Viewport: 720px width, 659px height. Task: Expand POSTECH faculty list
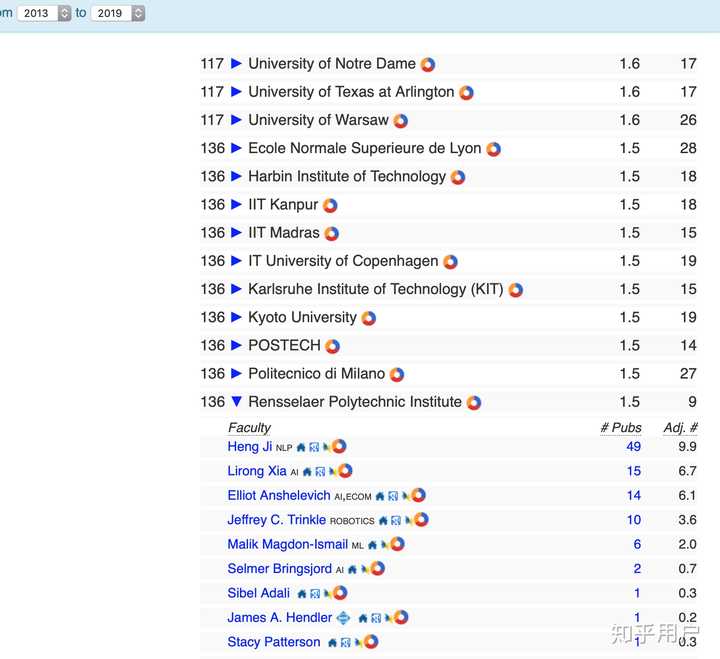click(236, 345)
